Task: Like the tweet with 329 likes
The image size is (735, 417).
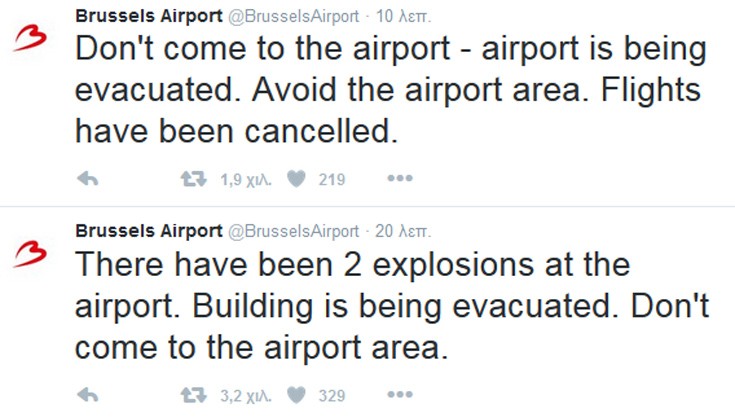Action: tap(296, 395)
